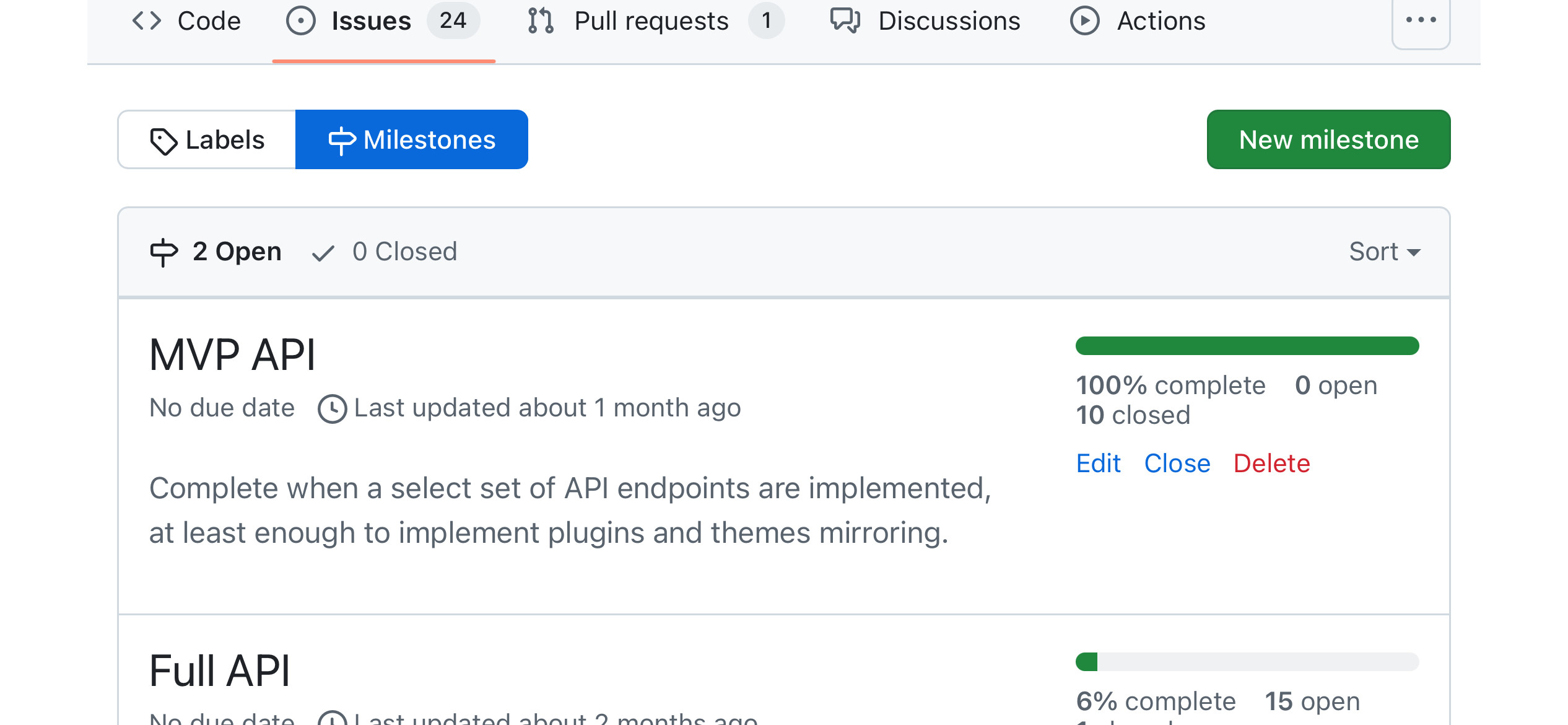Close the MVP API milestone
Viewport: 1568px width, 725px height.
(x=1177, y=464)
